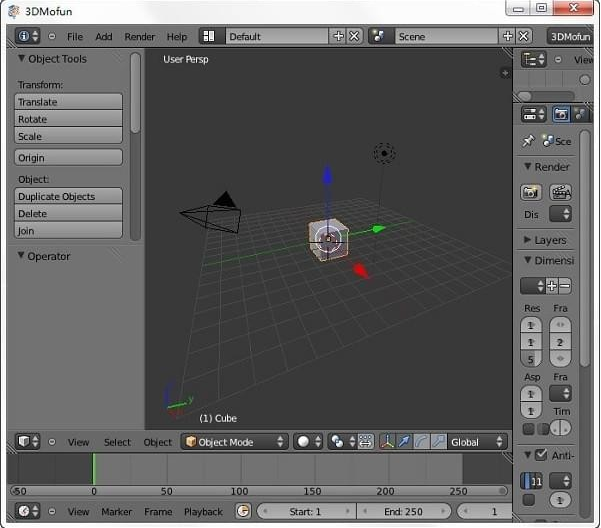Click the Delete button in Object Tools
The image size is (601, 528).
click(68, 213)
